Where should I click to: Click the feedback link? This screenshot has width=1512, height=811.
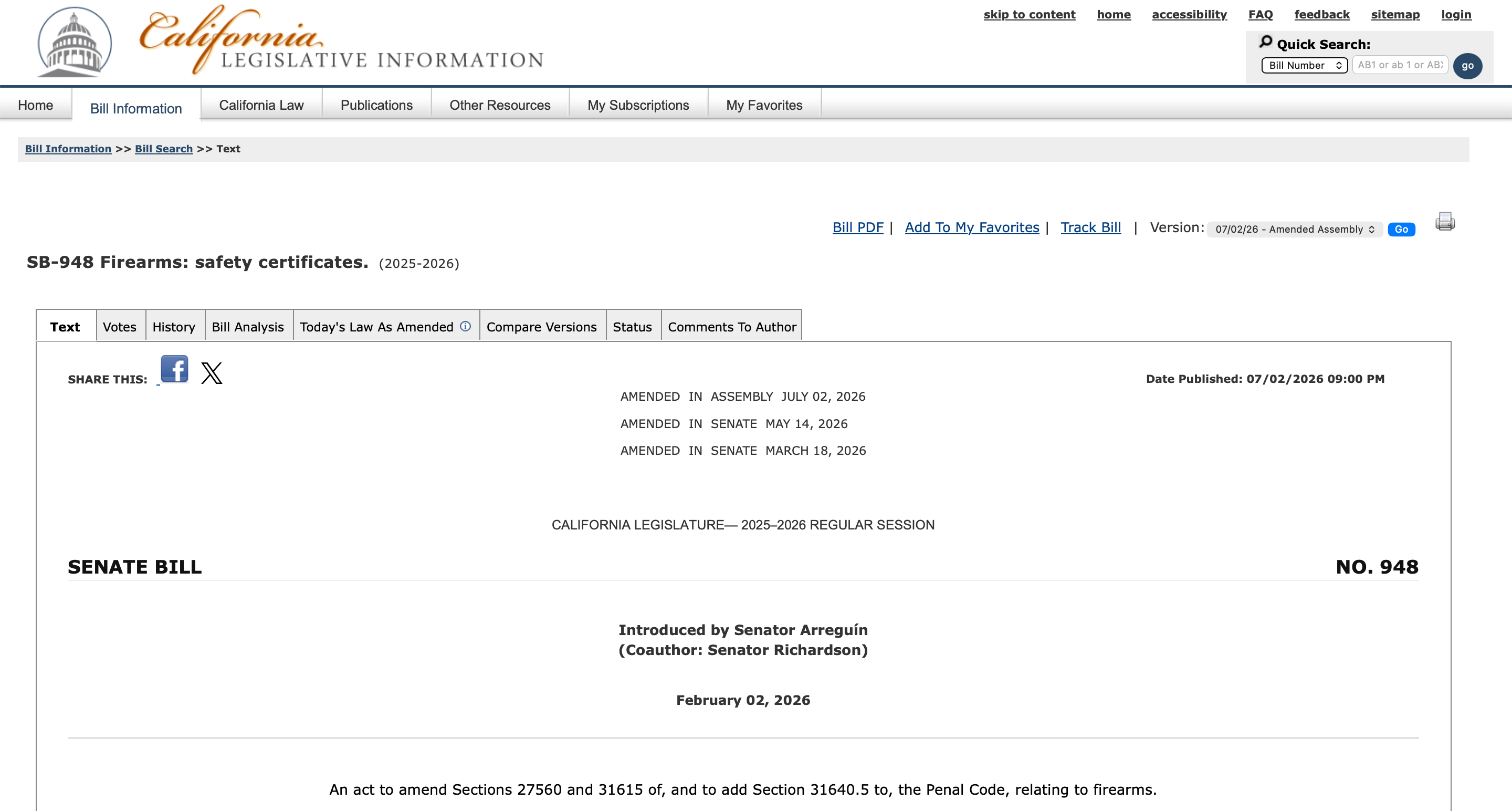[x=1322, y=14]
